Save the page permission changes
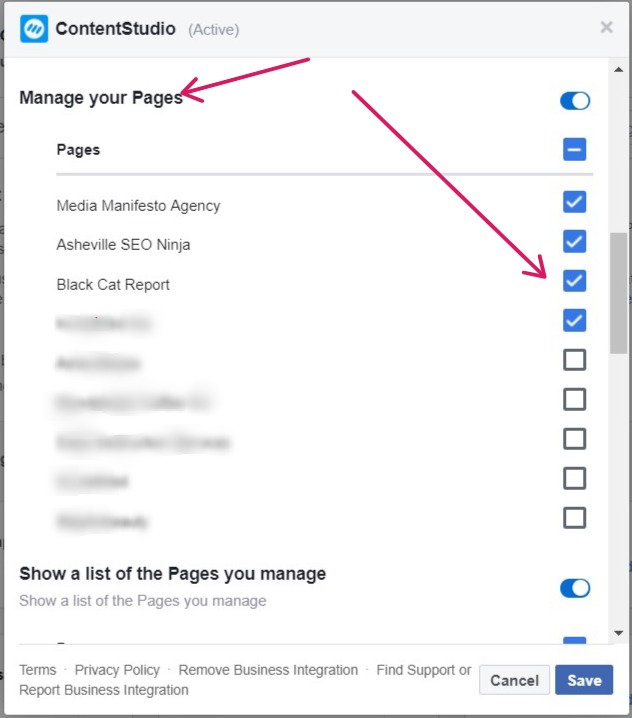The height and width of the screenshot is (718, 632). coord(584,680)
